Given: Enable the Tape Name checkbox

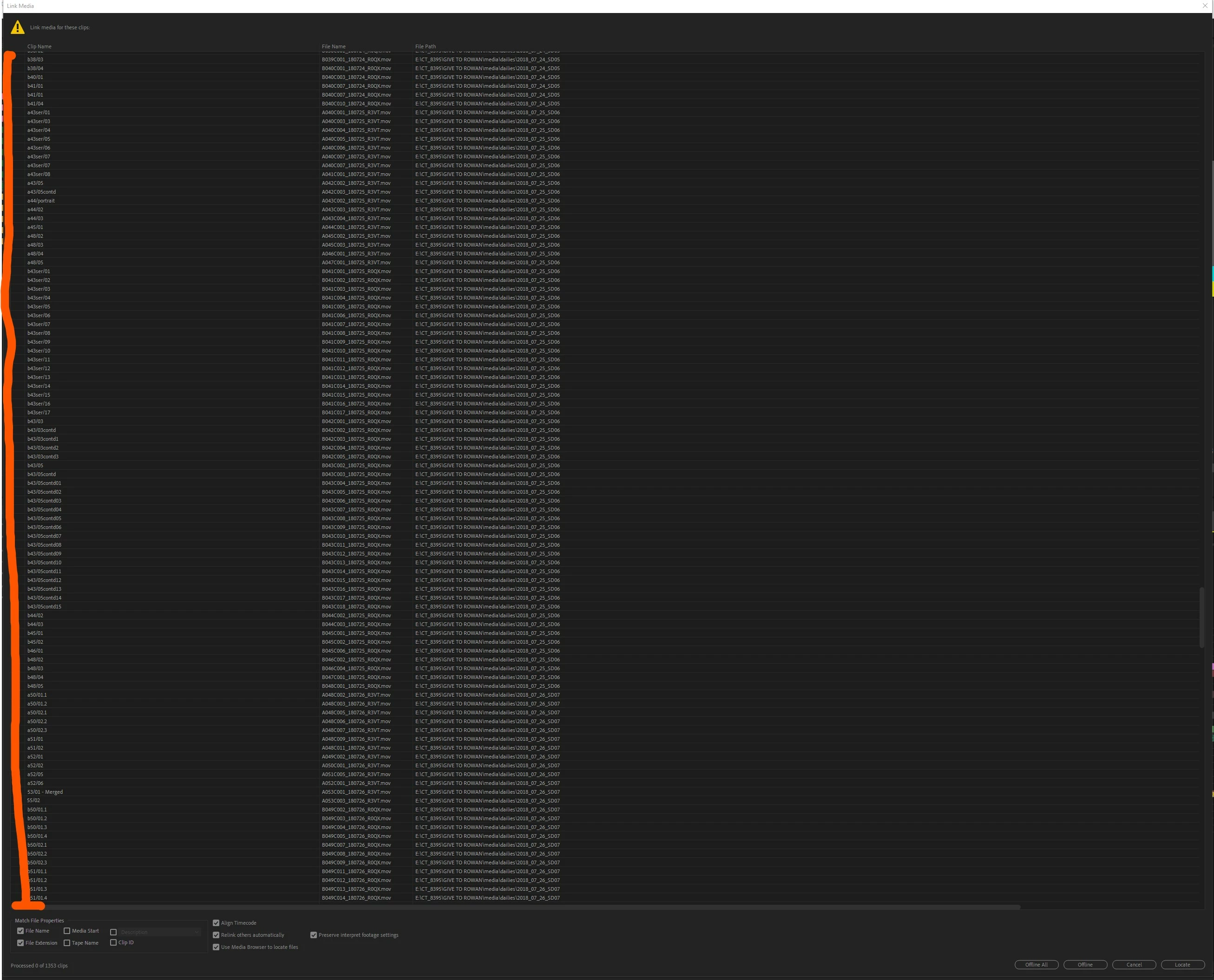Looking at the screenshot, I should point(66,943).
